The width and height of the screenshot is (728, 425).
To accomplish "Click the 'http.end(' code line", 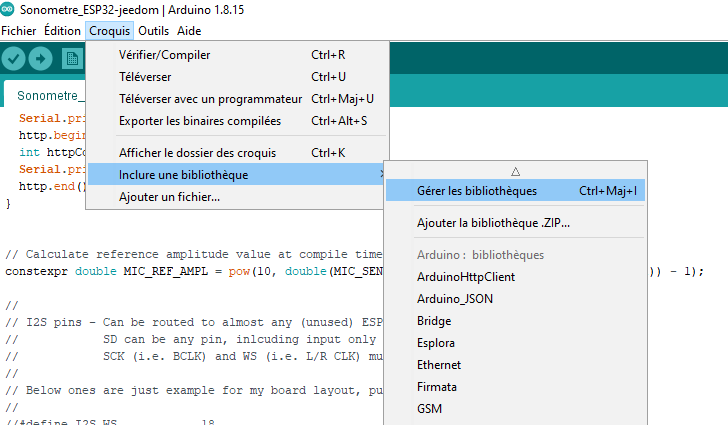I will 52,186.
